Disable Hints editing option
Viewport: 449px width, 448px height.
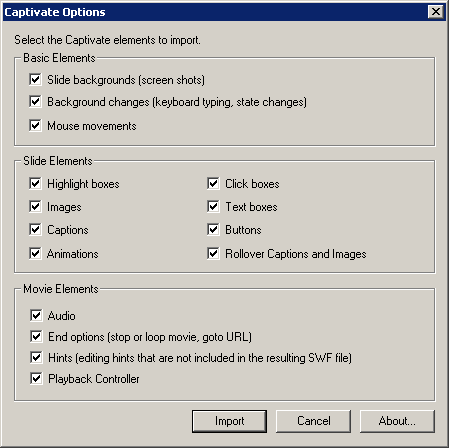(36, 358)
